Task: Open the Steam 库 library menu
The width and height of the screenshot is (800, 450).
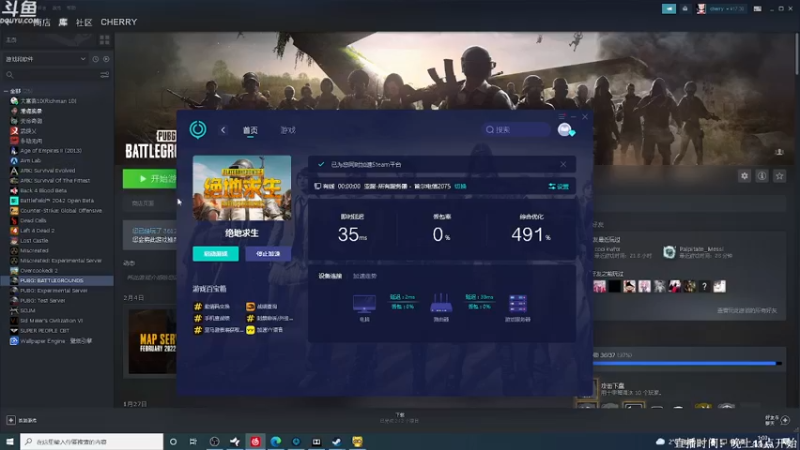Action: pyautogui.click(x=63, y=22)
